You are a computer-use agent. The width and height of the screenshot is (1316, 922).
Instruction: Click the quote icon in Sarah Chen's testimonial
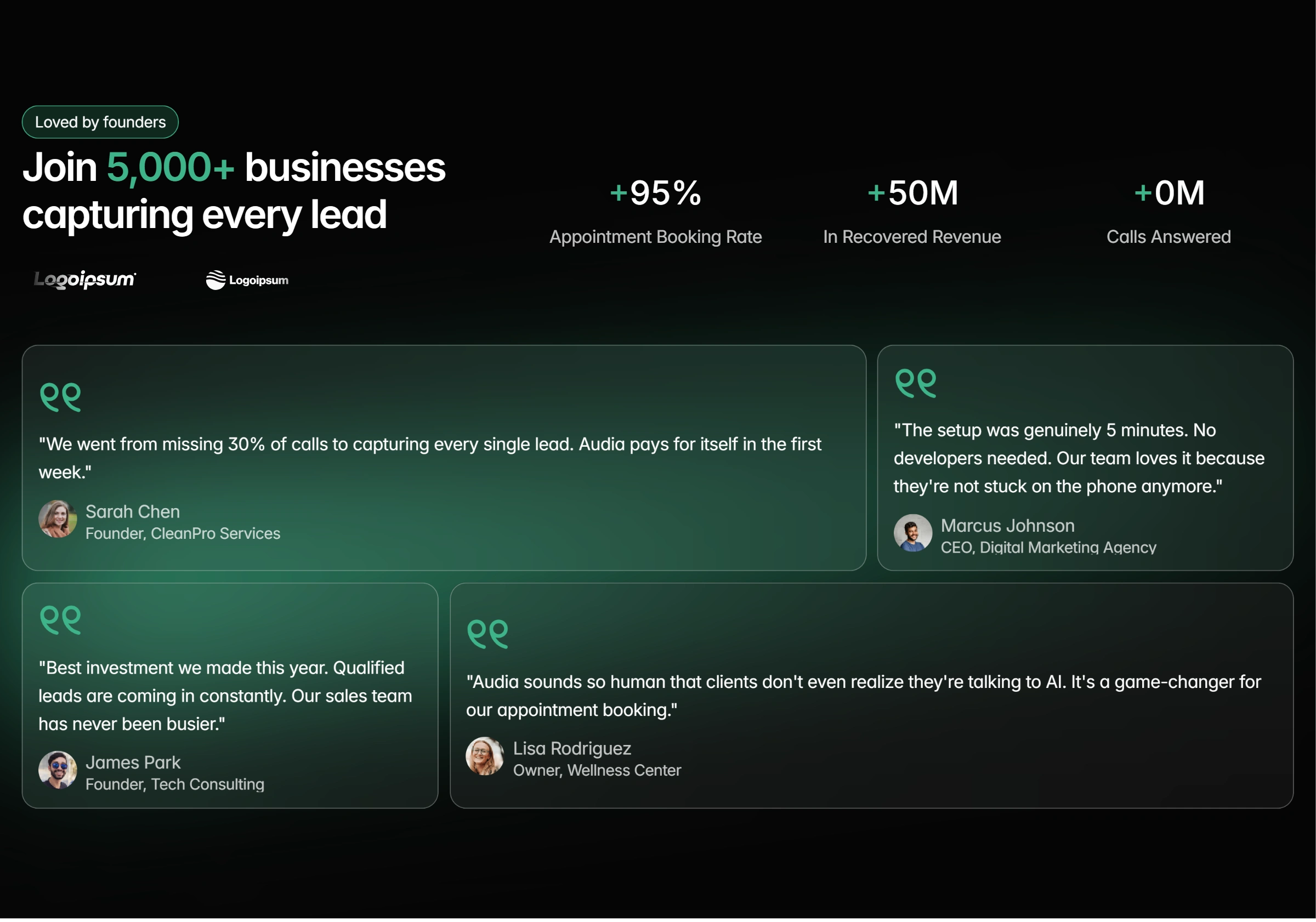pyautogui.click(x=60, y=396)
